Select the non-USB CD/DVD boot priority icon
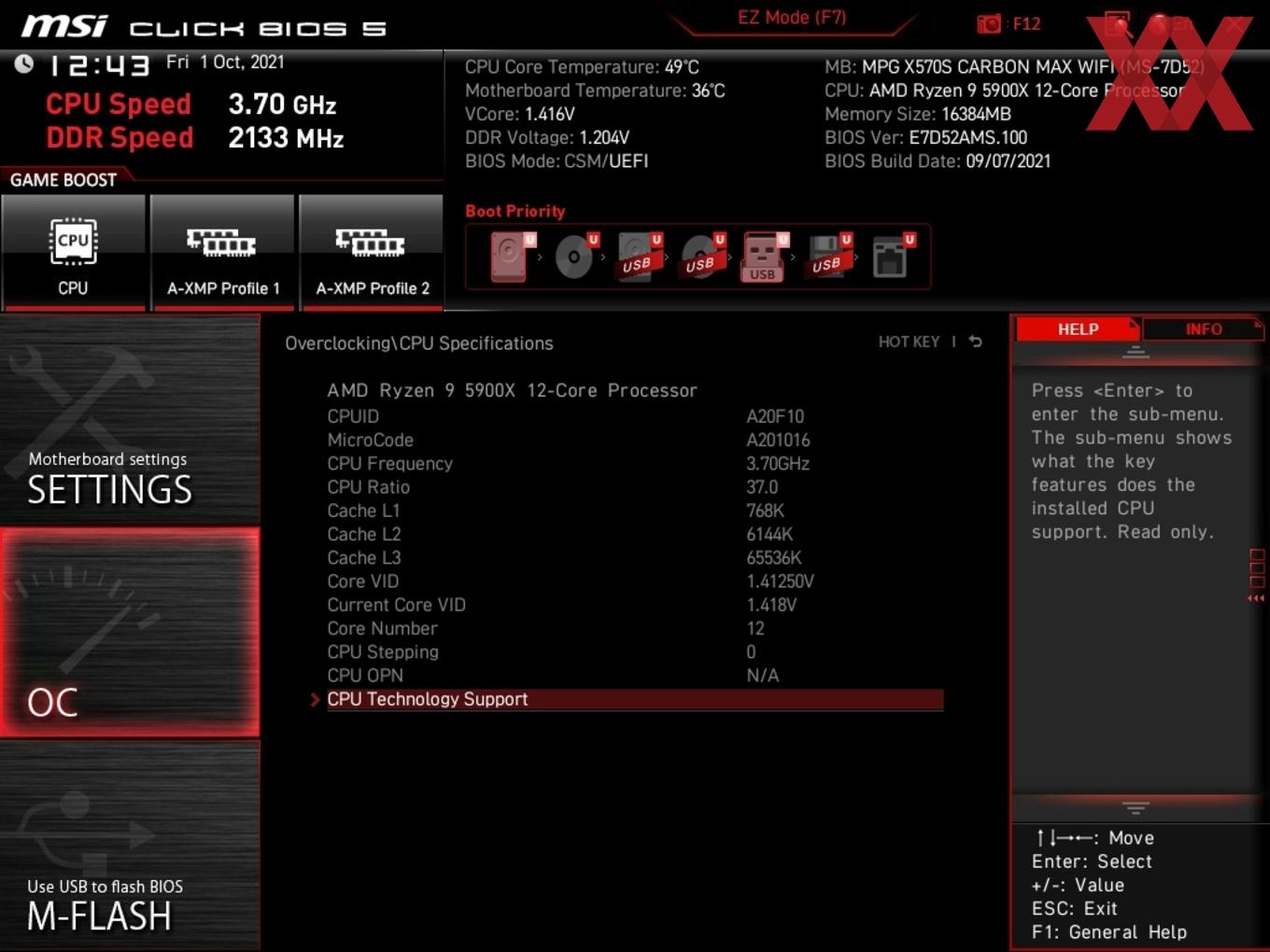This screenshot has width=1270, height=952. coord(575,257)
